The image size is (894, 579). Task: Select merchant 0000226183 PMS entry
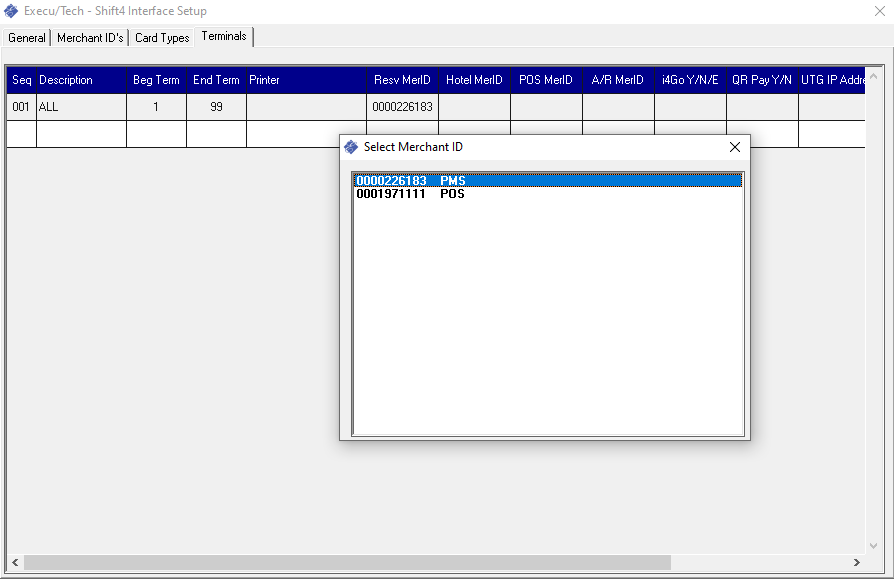click(548, 181)
